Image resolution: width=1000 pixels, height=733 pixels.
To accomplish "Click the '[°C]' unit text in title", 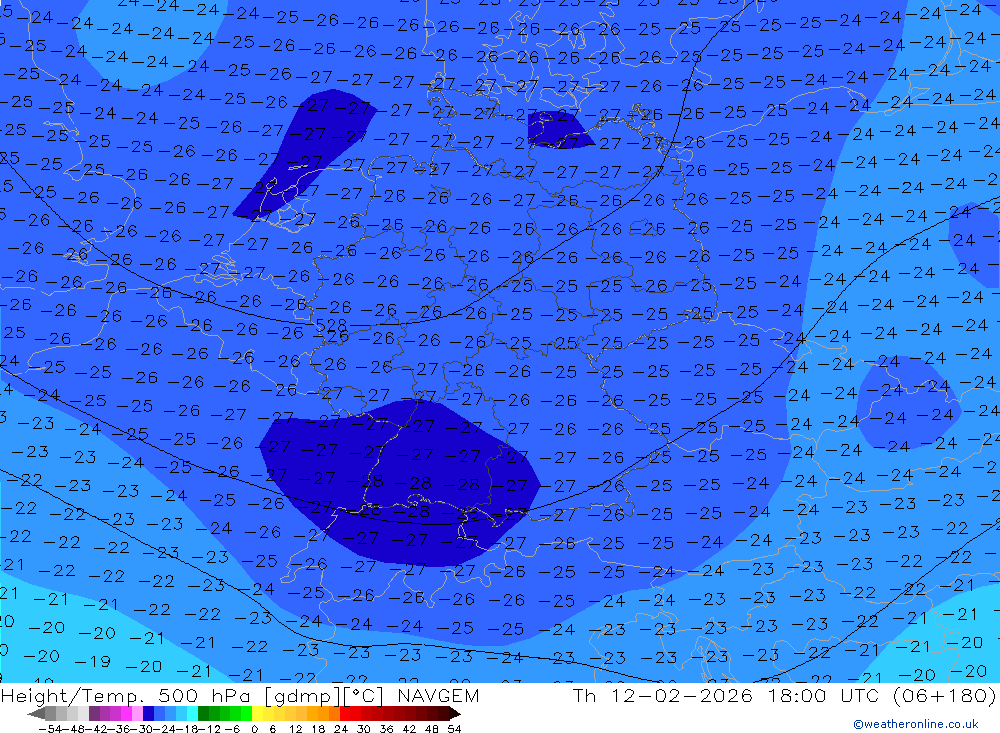I will [x=364, y=695].
